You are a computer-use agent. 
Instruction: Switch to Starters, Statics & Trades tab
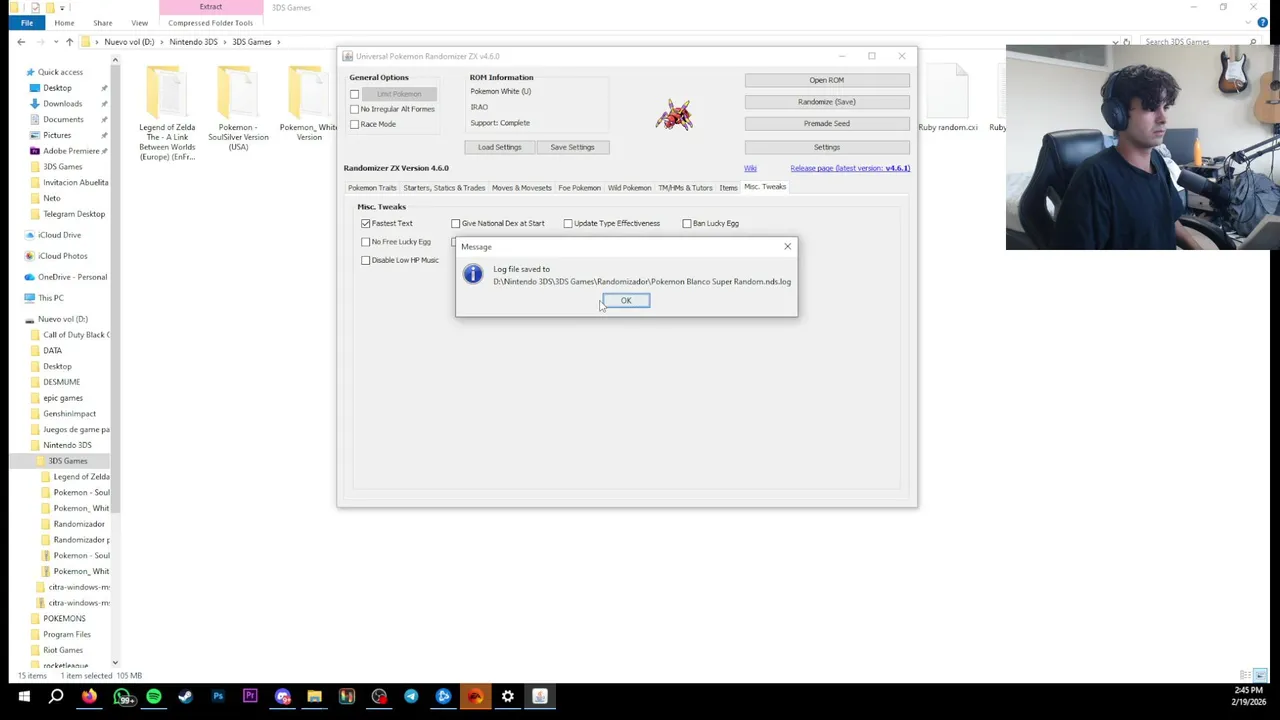coord(444,188)
